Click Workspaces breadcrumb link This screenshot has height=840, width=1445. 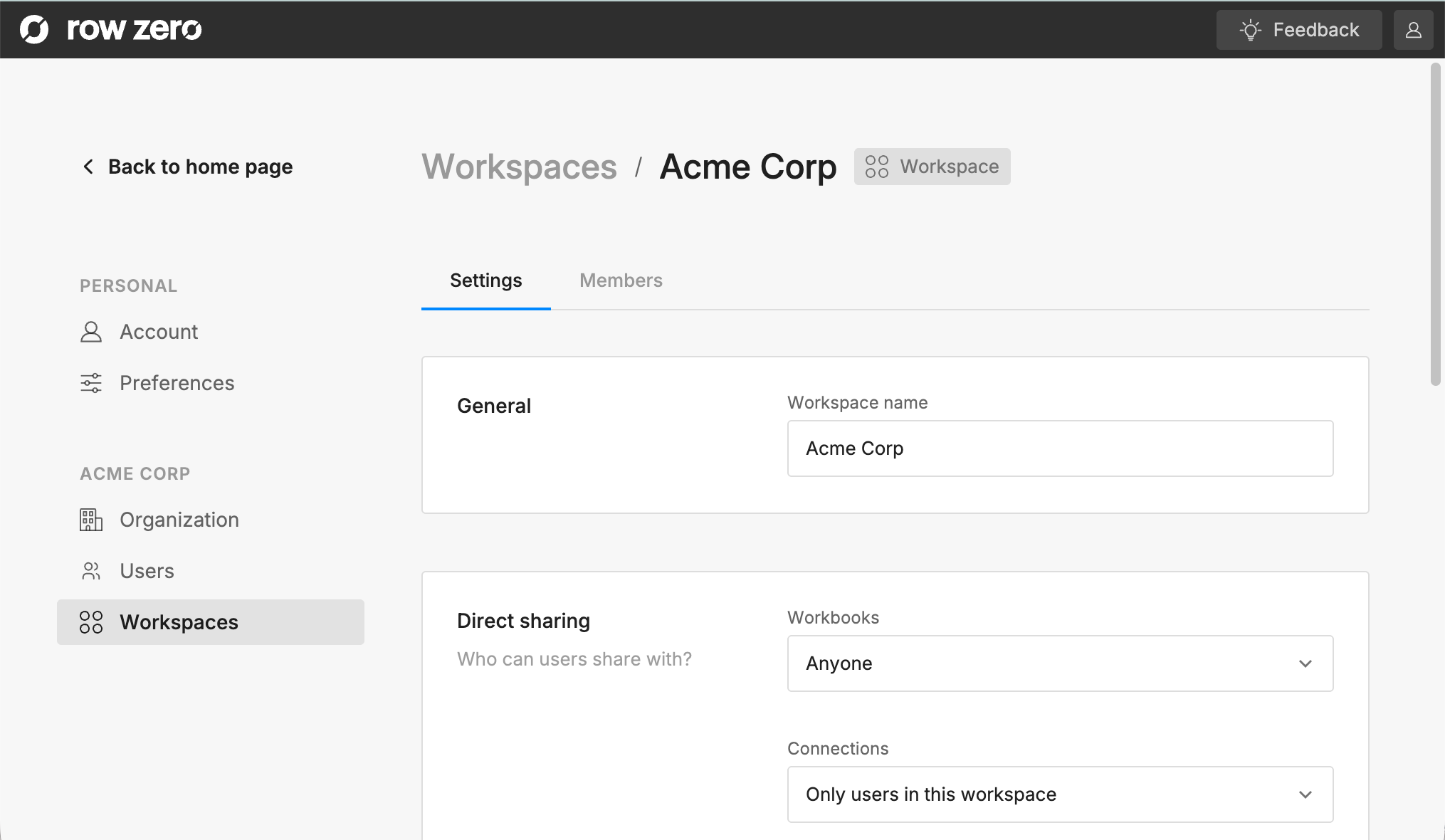(519, 167)
